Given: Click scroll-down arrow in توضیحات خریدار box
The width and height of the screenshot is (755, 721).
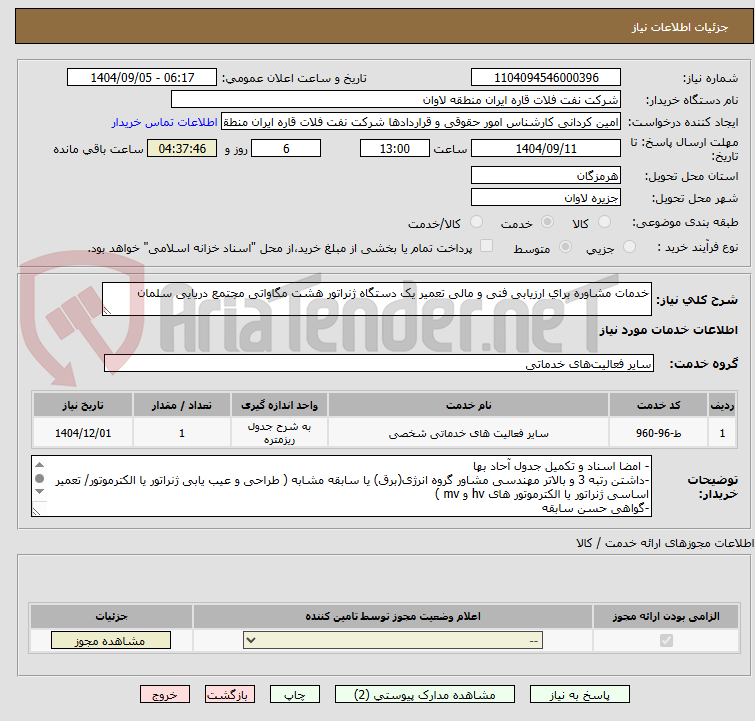Looking at the screenshot, I should (40, 491).
